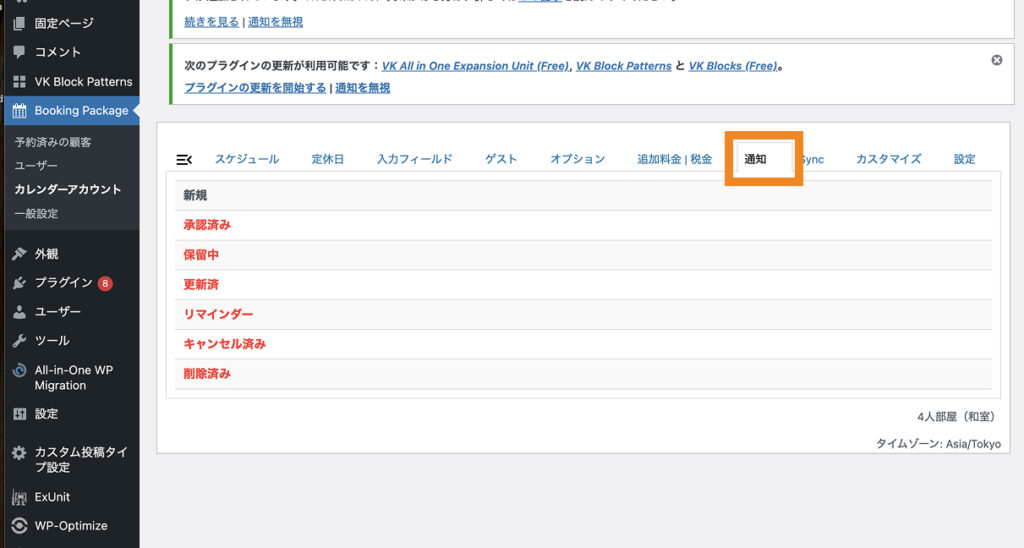
Task: Click the コメント speech bubble icon
Action: tap(20, 52)
